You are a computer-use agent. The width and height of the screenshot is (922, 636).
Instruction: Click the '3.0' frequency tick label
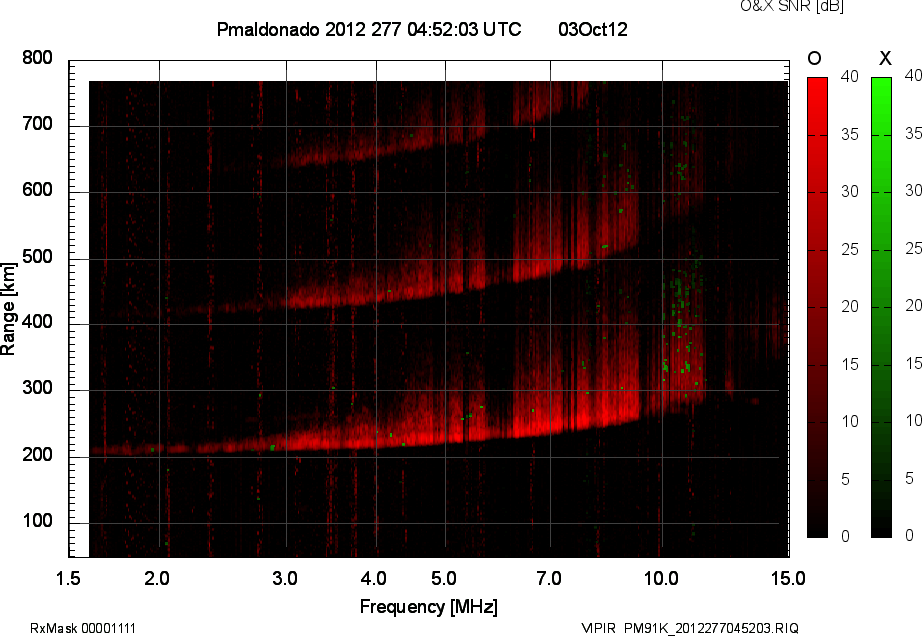pos(285,578)
